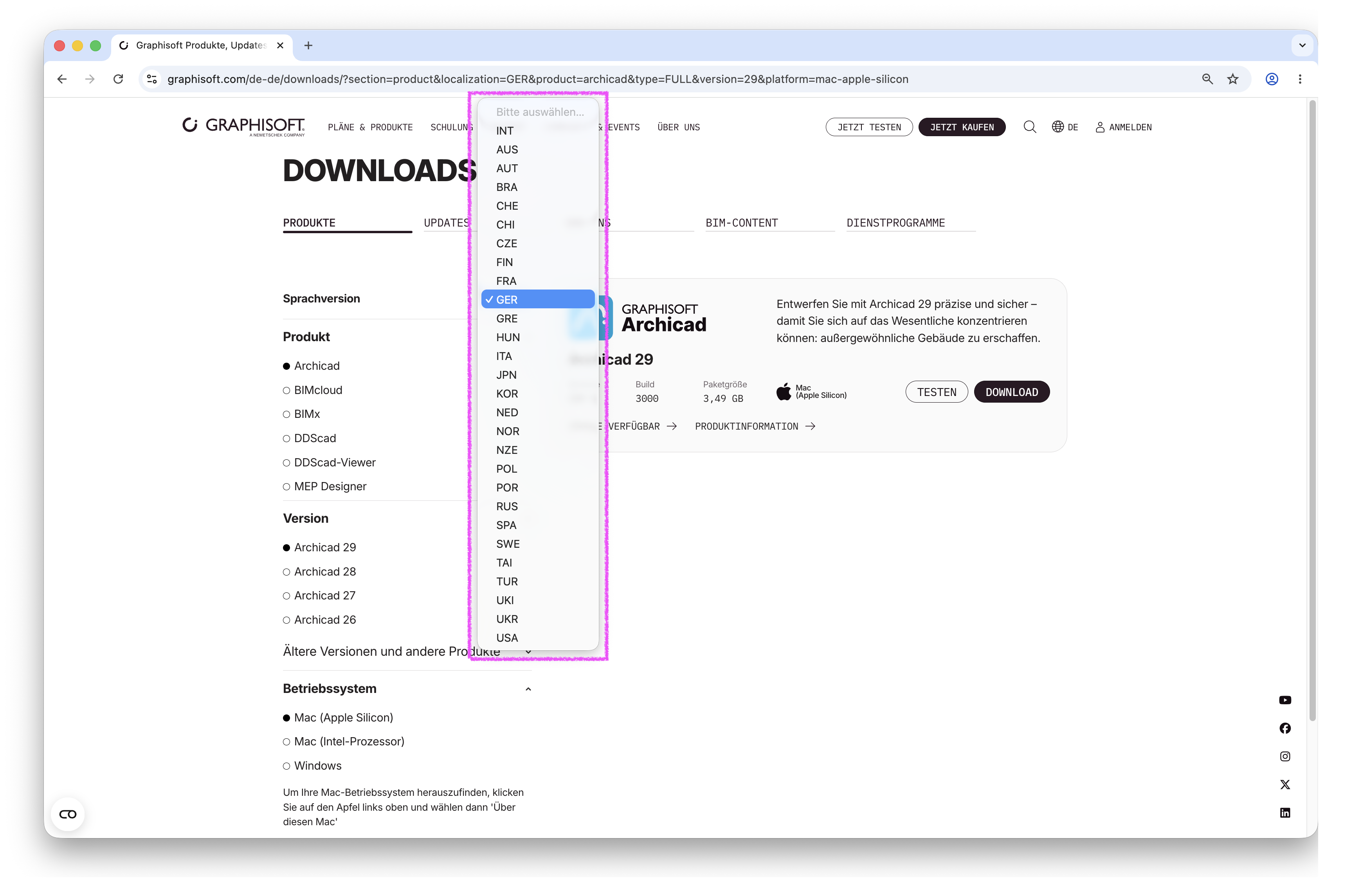Choose Windows operating system
This screenshot has height=896, width=1362.
312,766
